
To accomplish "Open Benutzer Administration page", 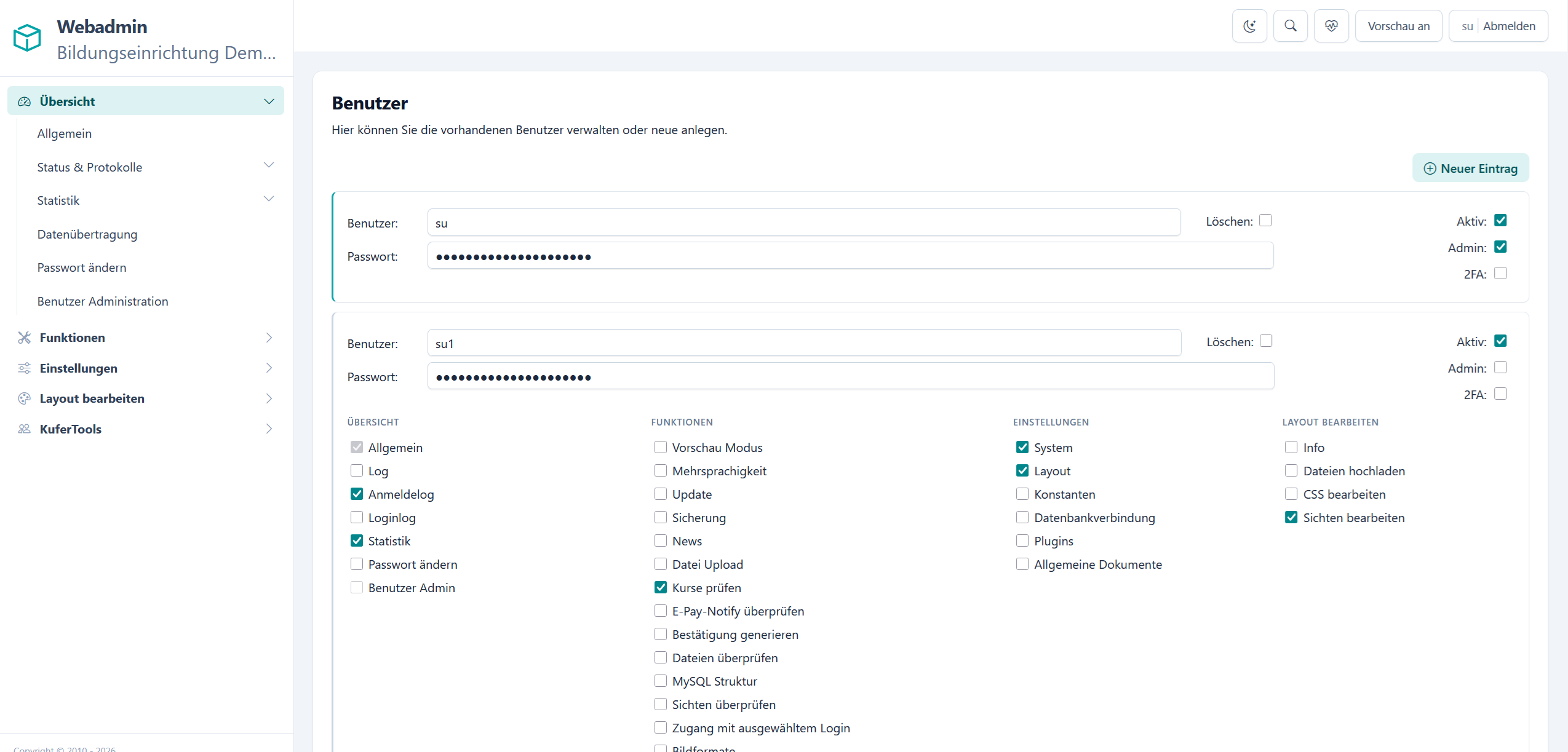I will (103, 301).
